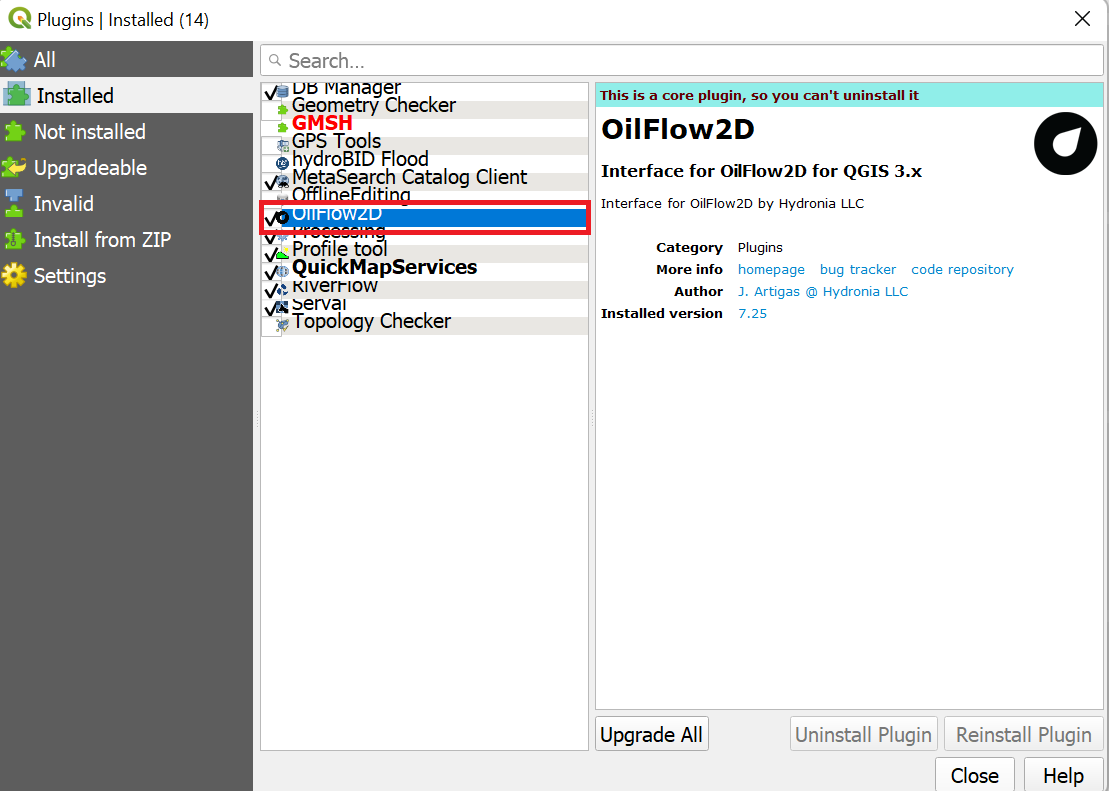Select the Installed tab
The width and height of the screenshot is (1109, 791).
[x=127, y=96]
